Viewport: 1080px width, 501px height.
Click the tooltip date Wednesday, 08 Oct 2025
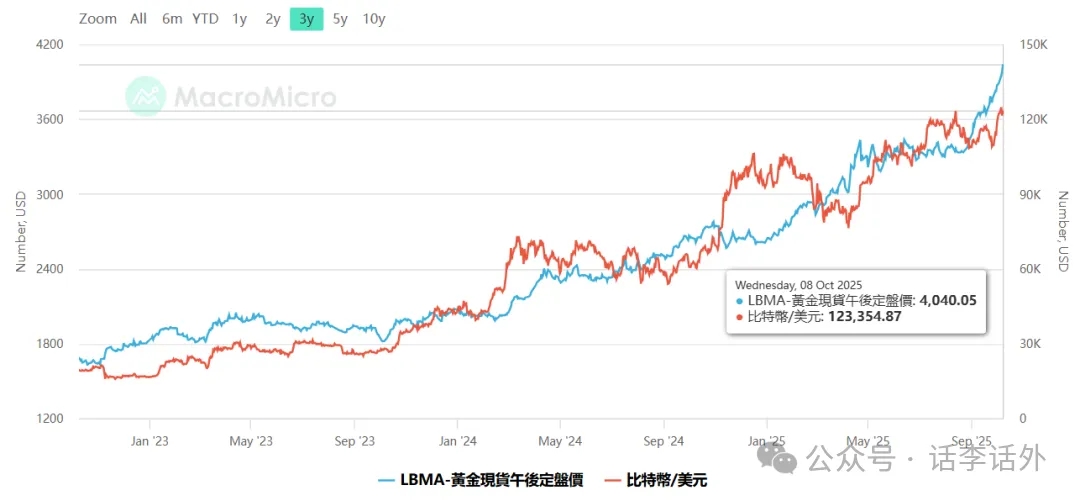click(x=798, y=284)
